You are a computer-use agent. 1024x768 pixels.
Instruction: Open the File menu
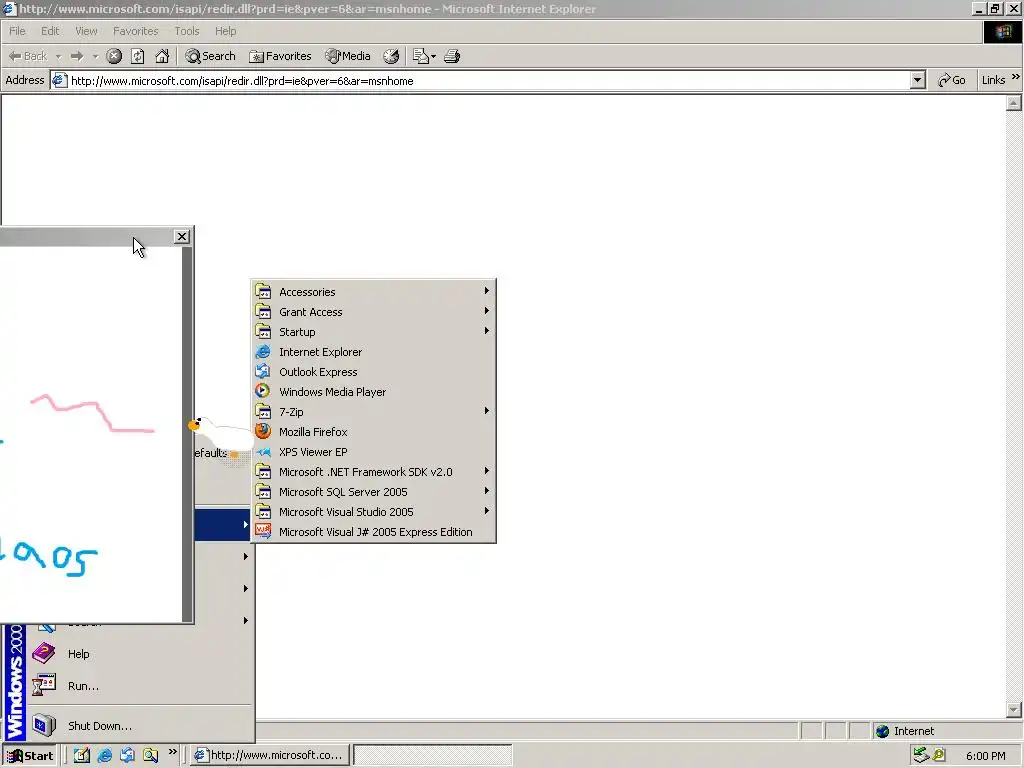(17, 31)
